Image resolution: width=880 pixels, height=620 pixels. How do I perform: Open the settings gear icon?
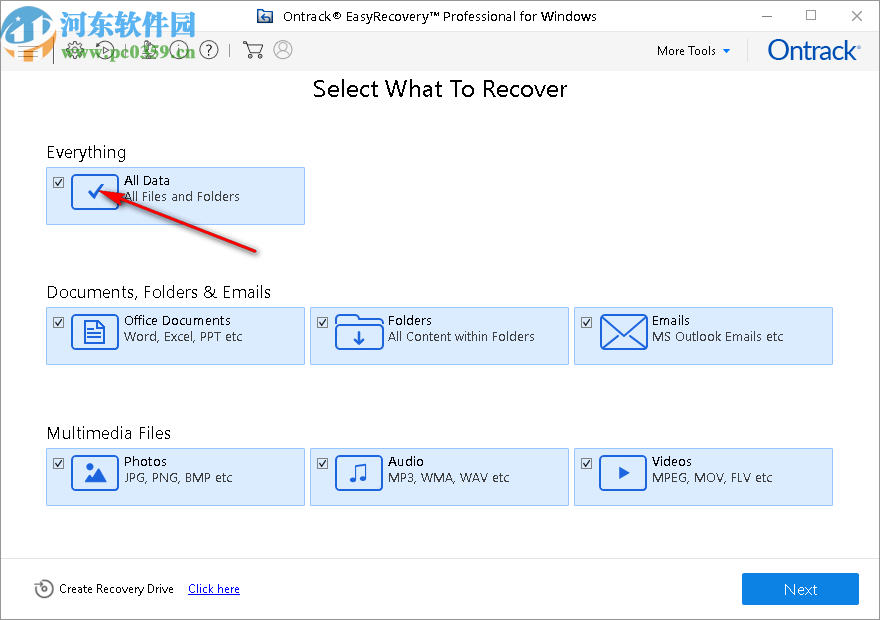pyautogui.click(x=74, y=50)
